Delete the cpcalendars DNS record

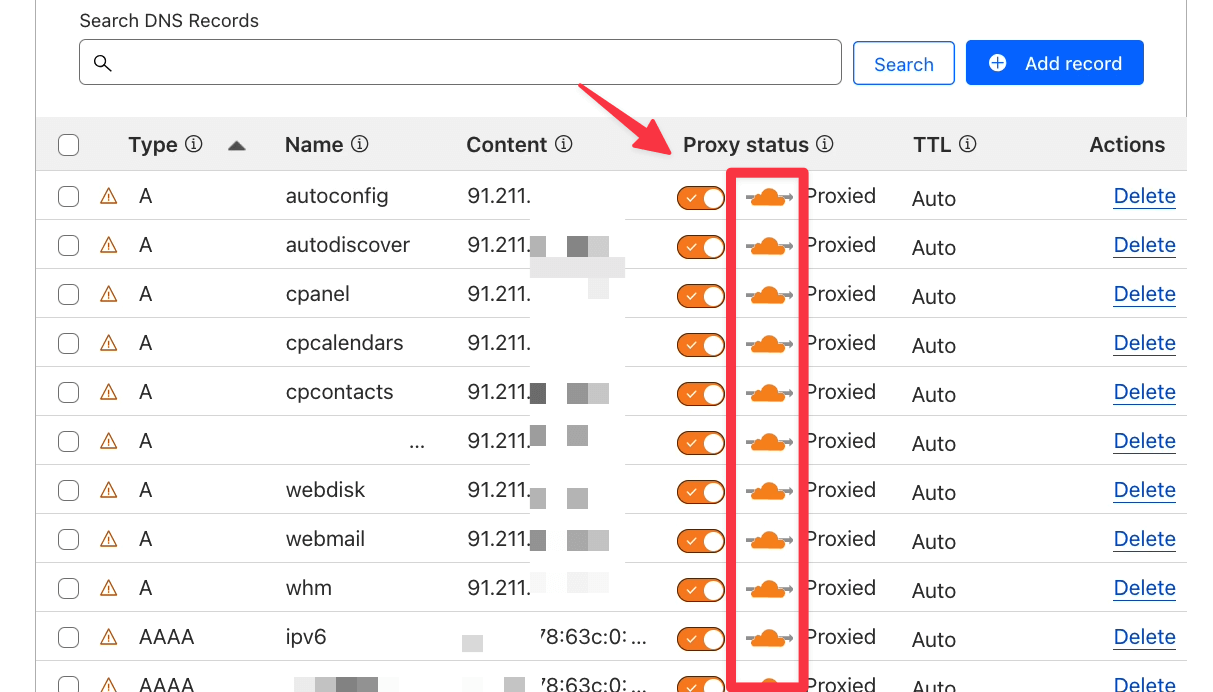point(1144,343)
